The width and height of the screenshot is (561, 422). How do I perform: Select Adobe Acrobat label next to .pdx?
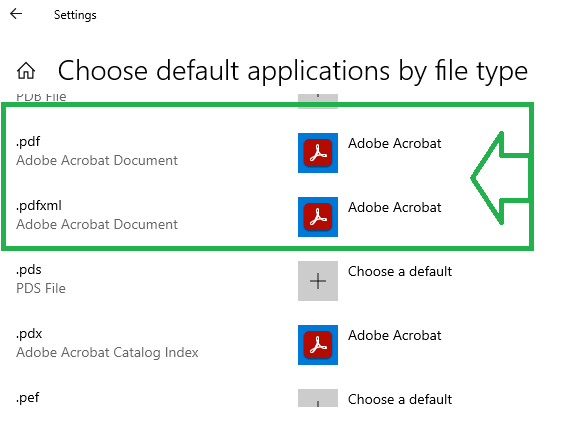pyautogui.click(x=395, y=335)
